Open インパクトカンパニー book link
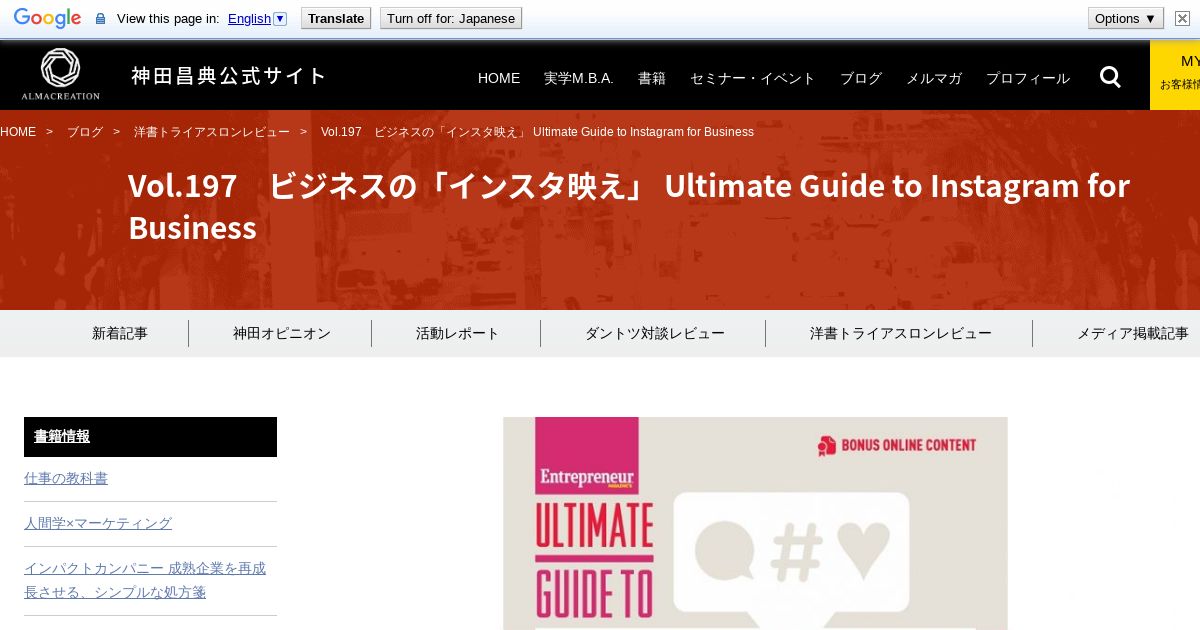This screenshot has width=1200, height=630. point(145,580)
